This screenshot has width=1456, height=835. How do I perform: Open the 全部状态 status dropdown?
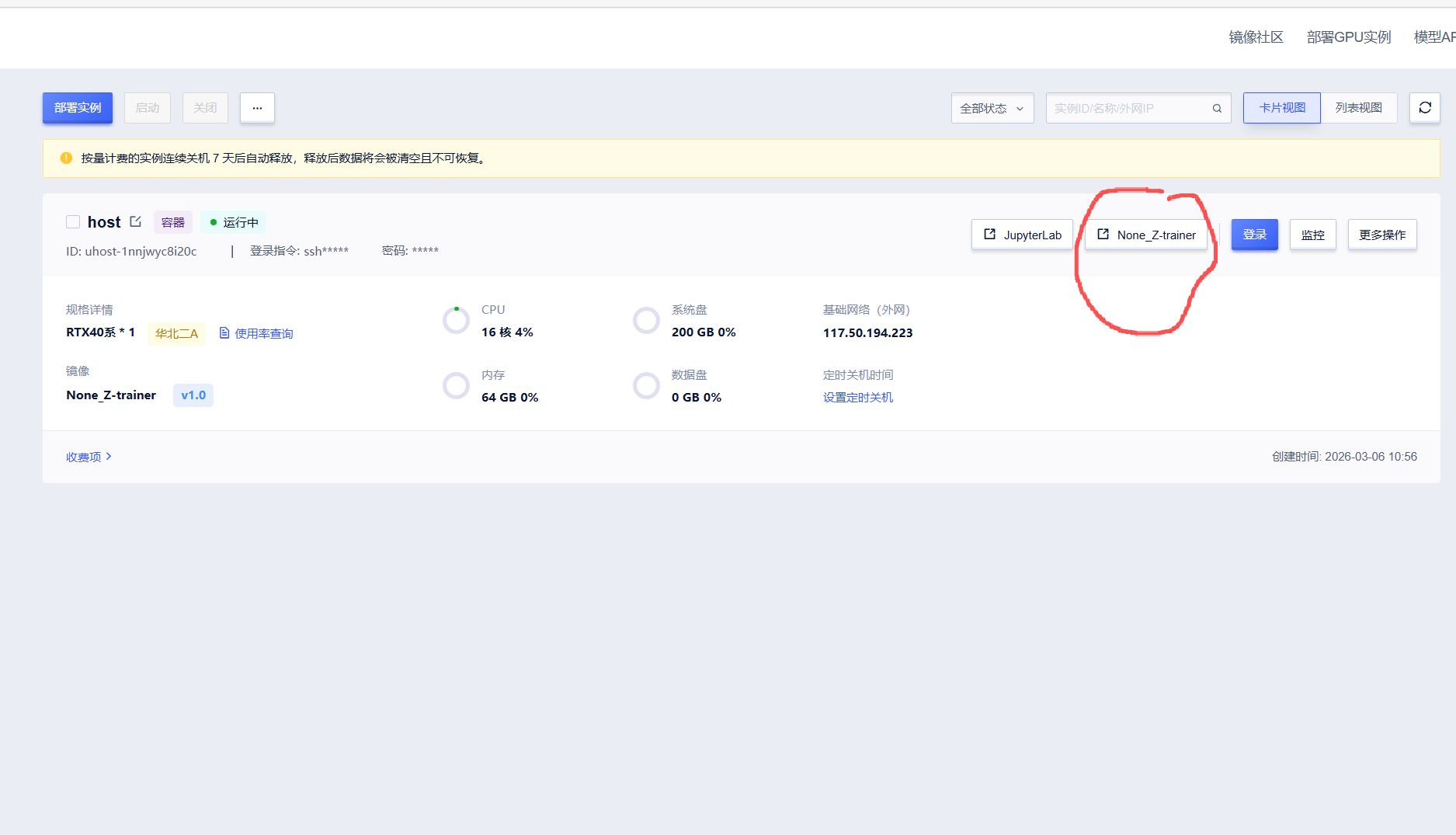[992, 109]
